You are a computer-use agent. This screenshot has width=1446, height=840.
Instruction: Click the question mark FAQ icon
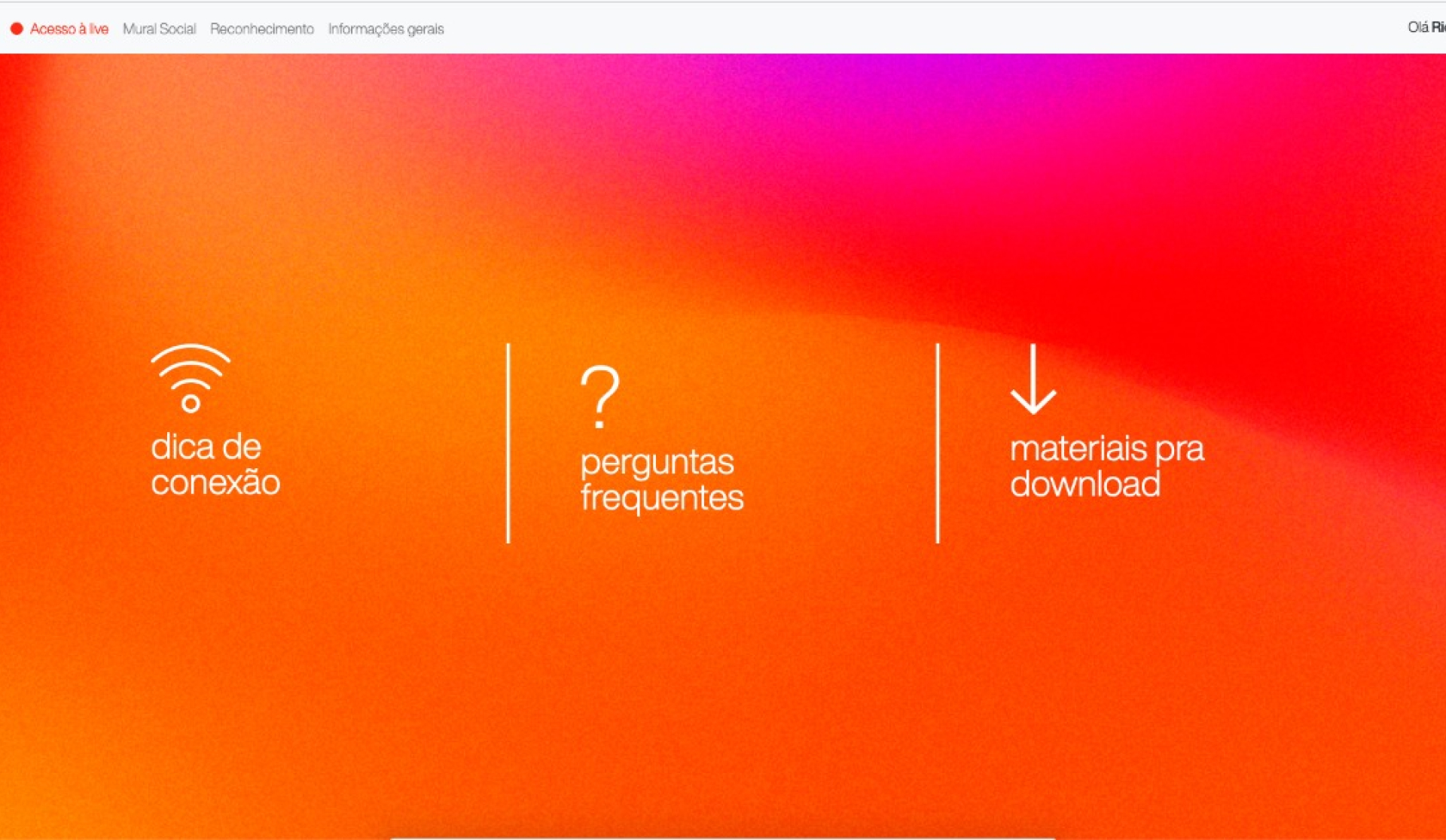599,397
